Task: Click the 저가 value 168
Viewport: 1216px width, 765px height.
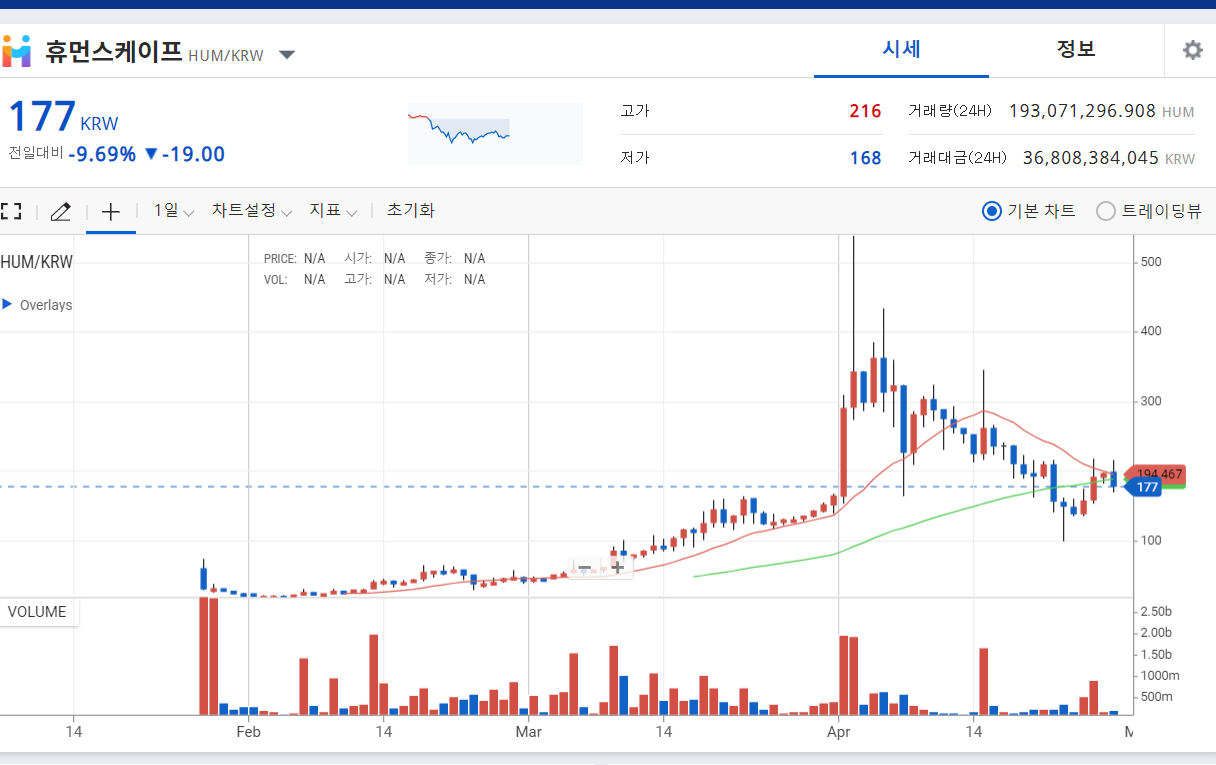Action: (x=865, y=158)
